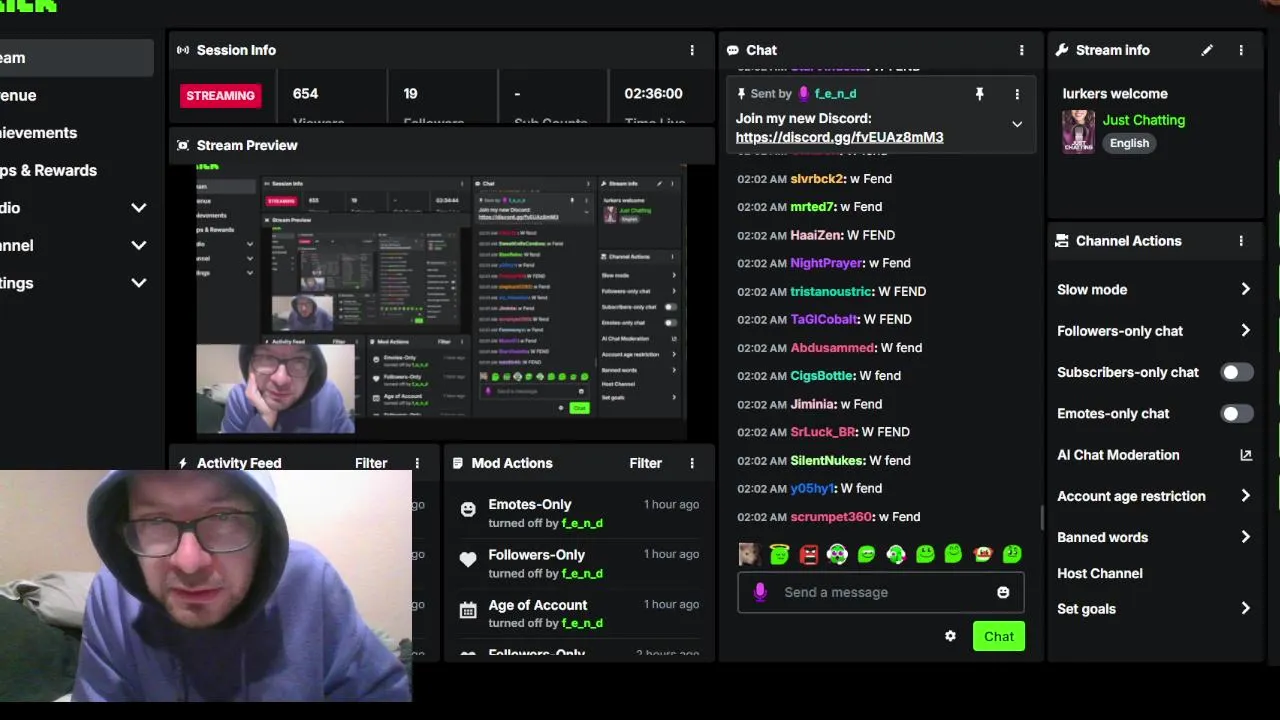Screen dimensions: 1280x720
Task: Click chat username tristanoustric
Action: point(831,291)
